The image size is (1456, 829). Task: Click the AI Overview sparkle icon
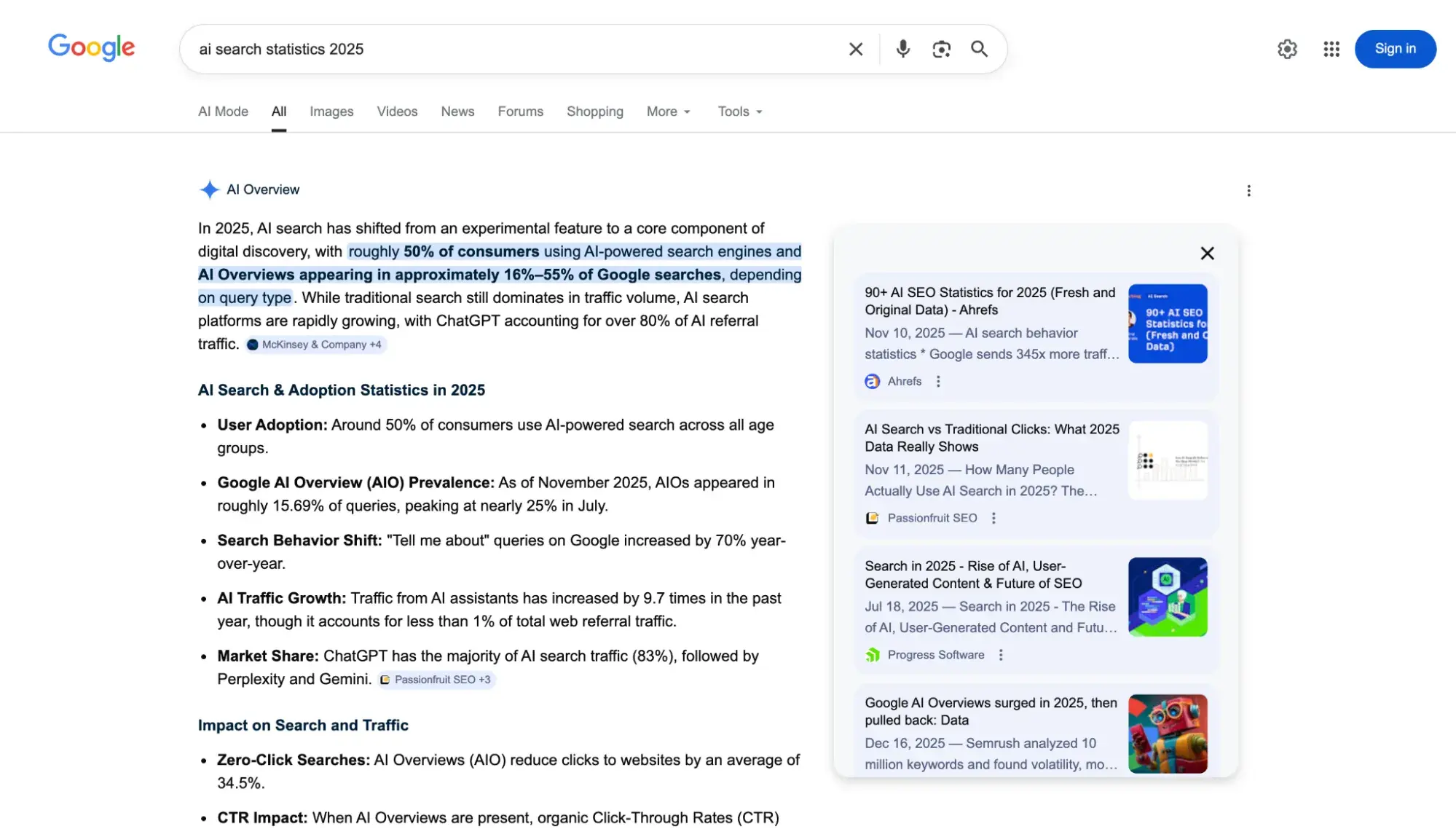pyautogui.click(x=209, y=189)
